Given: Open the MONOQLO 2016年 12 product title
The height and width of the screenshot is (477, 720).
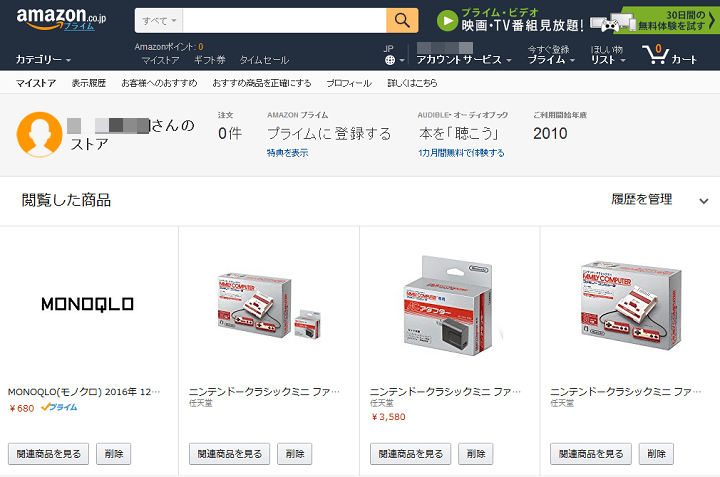Looking at the screenshot, I should [84, 392].
